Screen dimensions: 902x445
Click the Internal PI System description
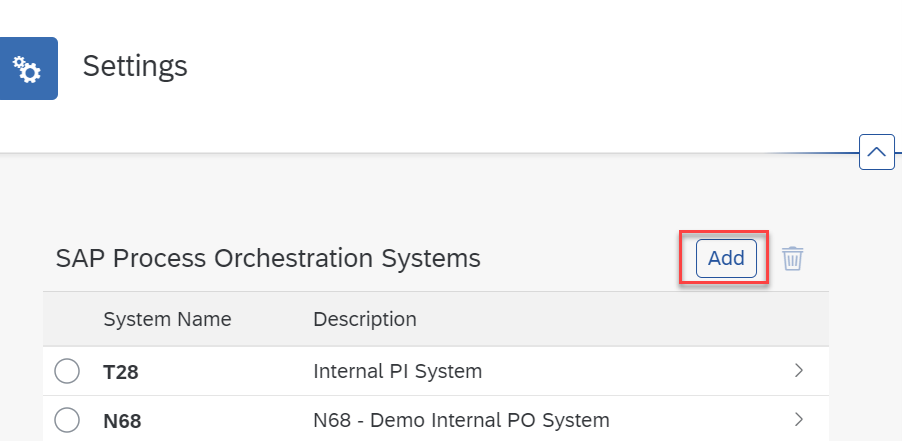398,371
